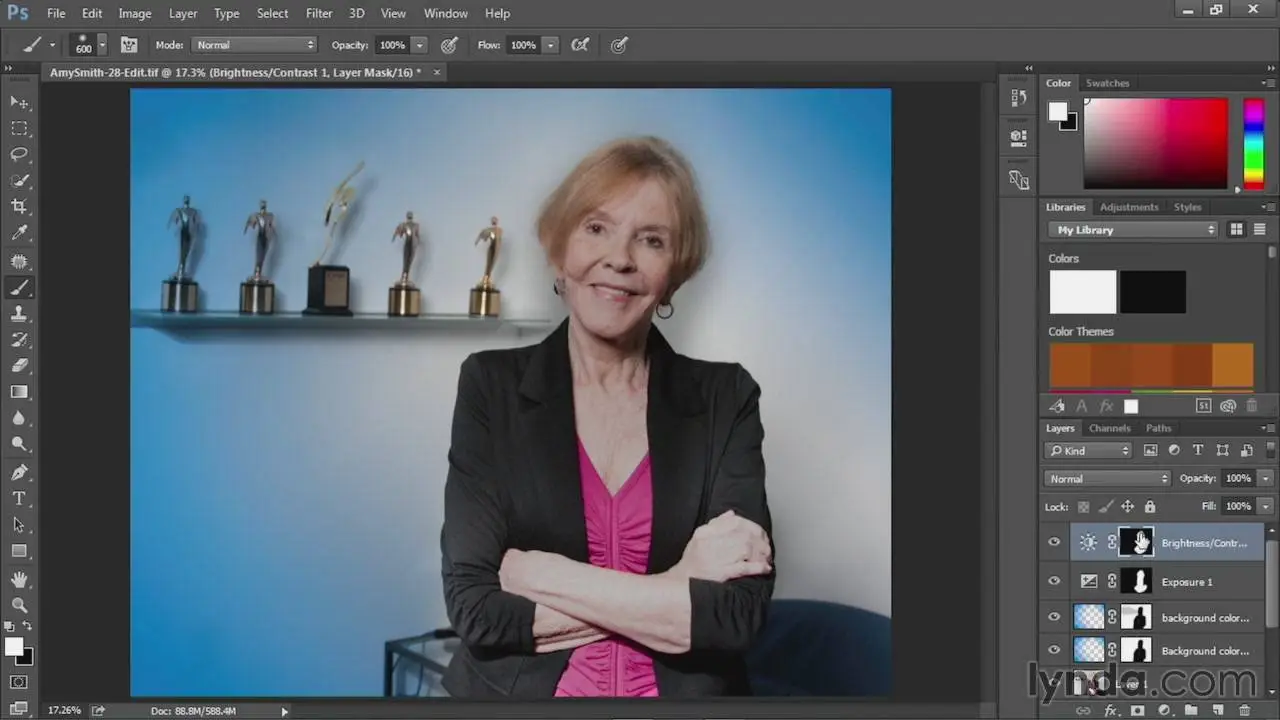This screenshot has width=1280, height=720.
Task: Toggle pressure for opacity button
Action: coord(450,45)
